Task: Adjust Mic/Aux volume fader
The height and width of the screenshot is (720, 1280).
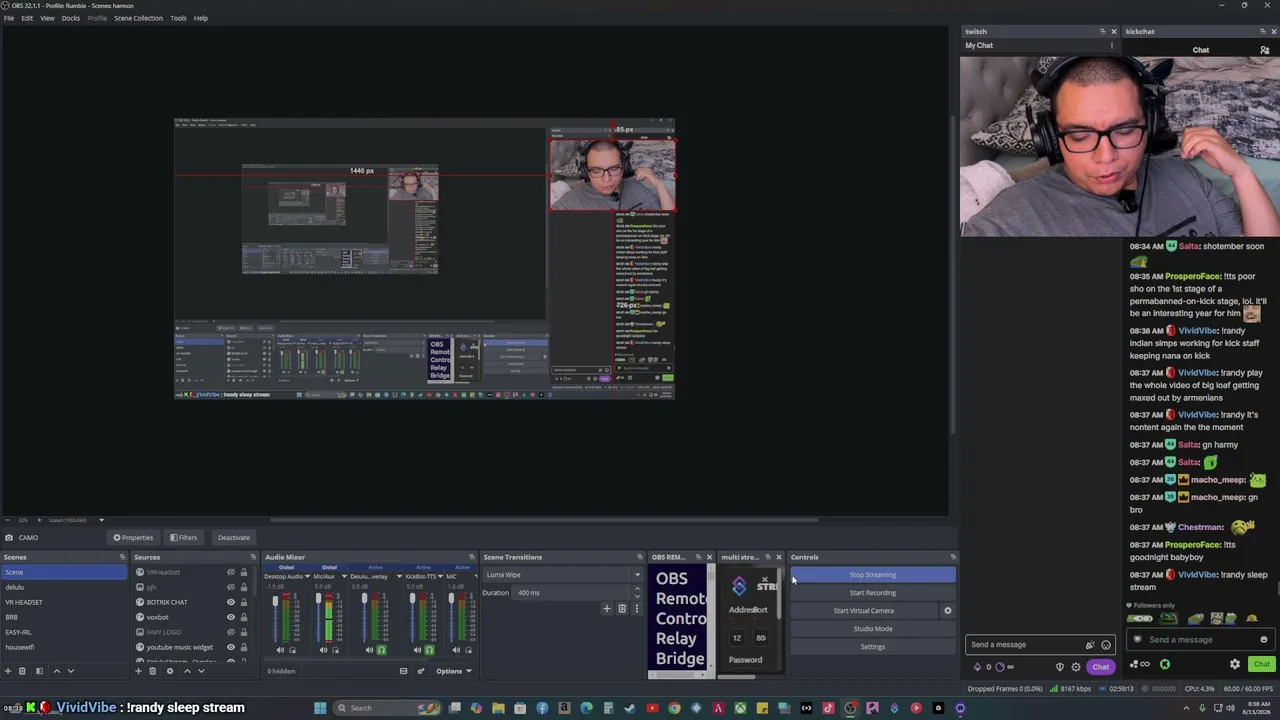Action: [318, 598]
